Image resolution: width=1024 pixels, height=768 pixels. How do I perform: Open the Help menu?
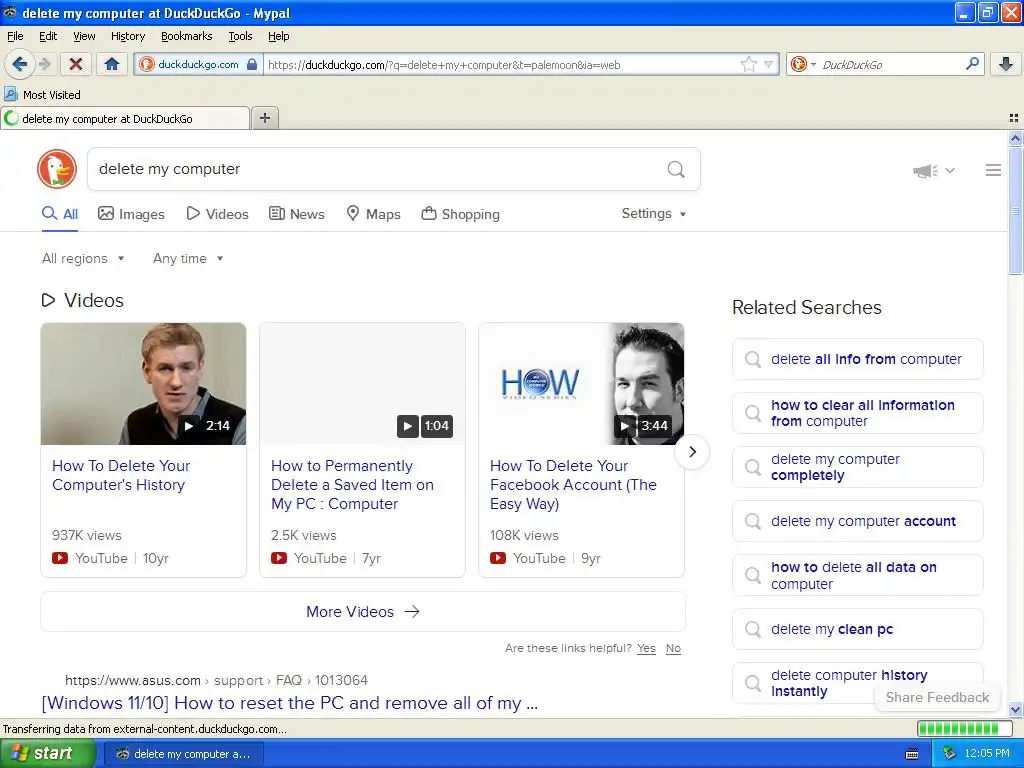(278, 36)
